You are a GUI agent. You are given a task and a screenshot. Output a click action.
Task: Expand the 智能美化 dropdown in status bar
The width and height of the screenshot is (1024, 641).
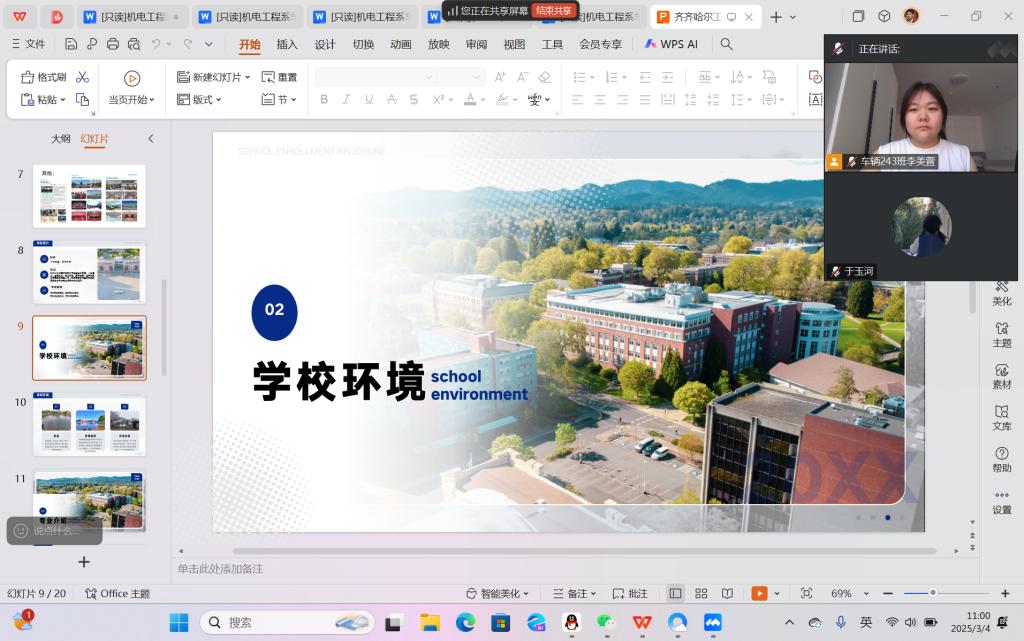point(498,593)
